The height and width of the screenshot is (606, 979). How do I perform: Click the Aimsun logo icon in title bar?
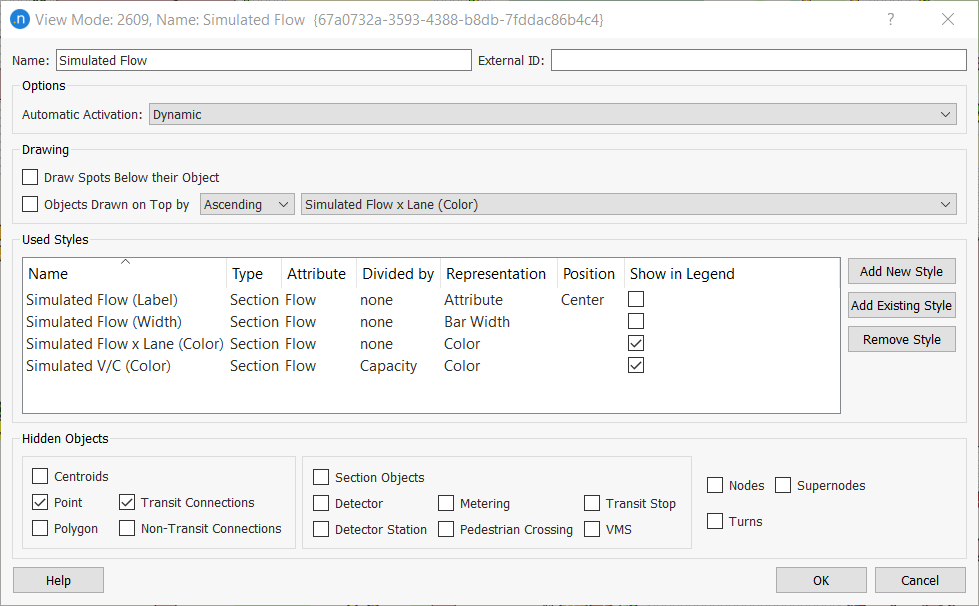point(20,19)
